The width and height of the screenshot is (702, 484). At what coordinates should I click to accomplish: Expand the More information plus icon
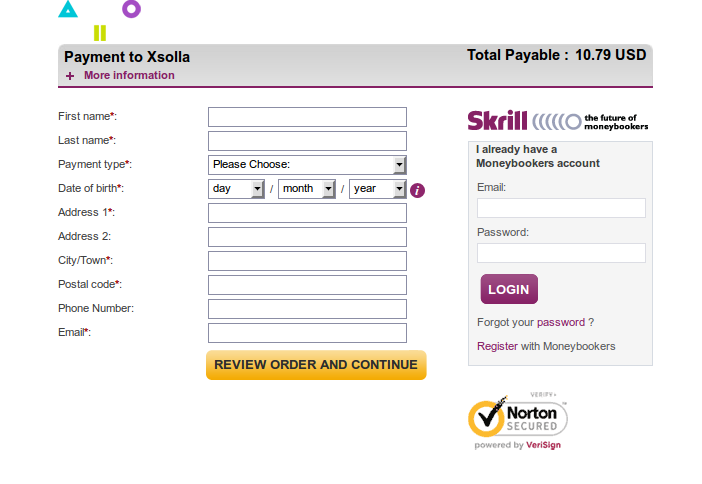[70, 76]
